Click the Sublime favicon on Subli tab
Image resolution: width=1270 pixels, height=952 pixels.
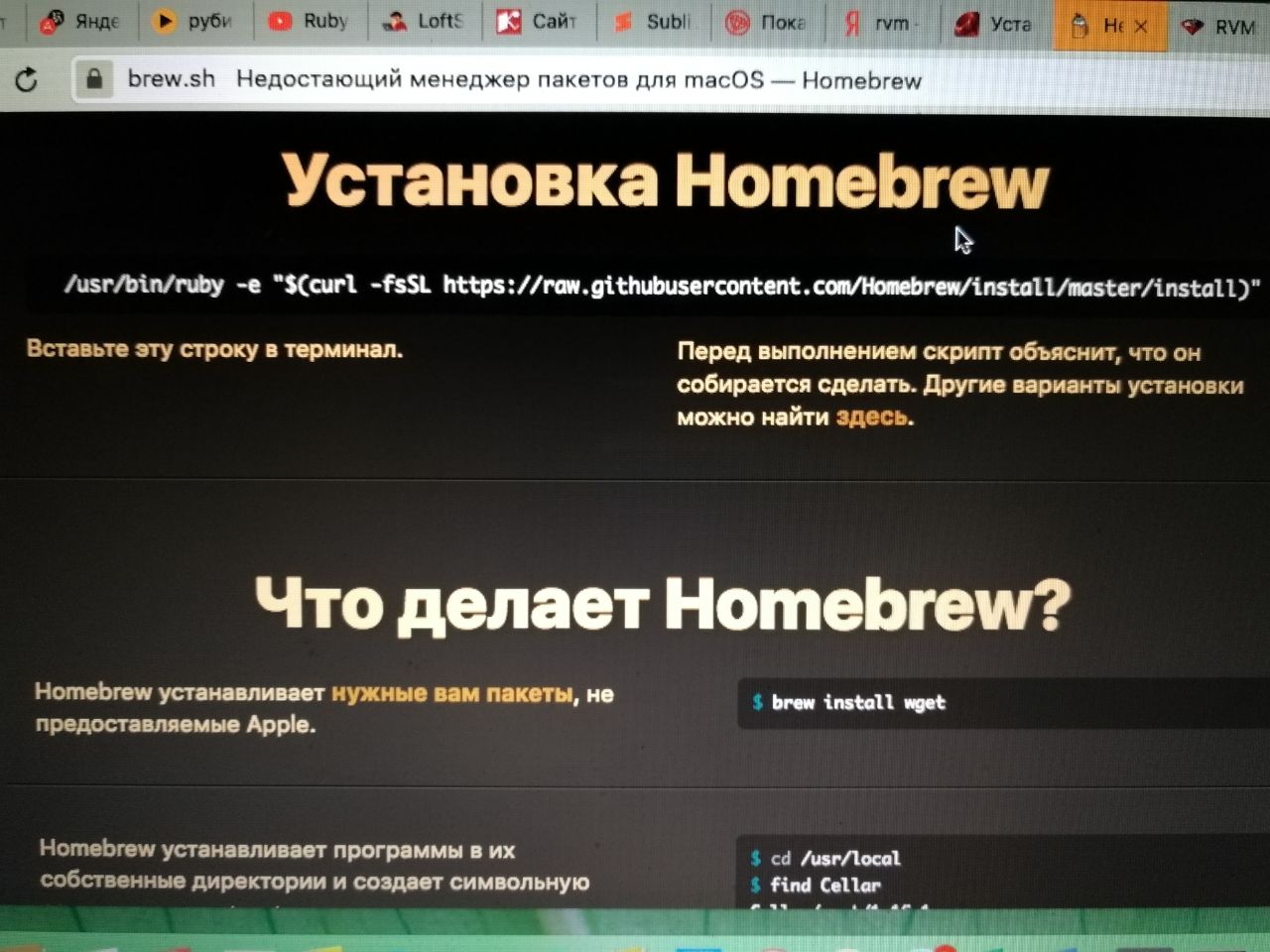click(623, 22)
